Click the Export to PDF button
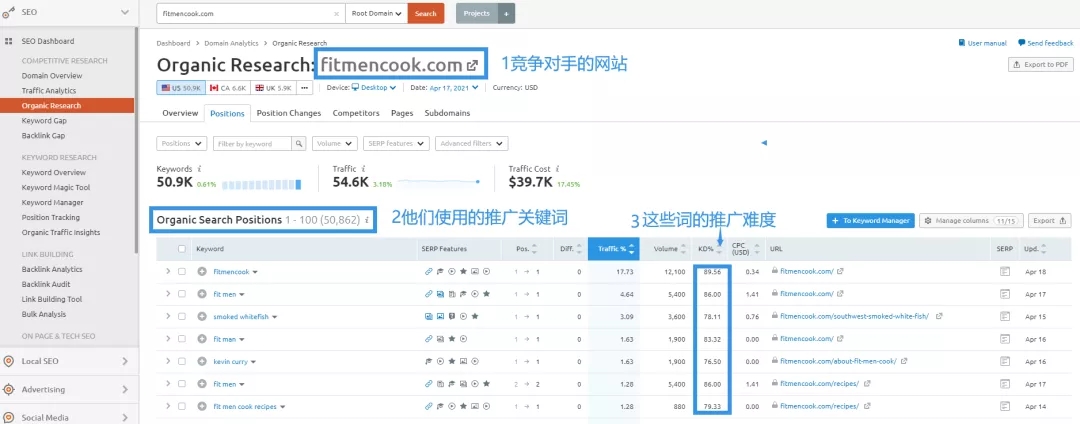Screen dimensions: 1080x424 click(1040, 65)
